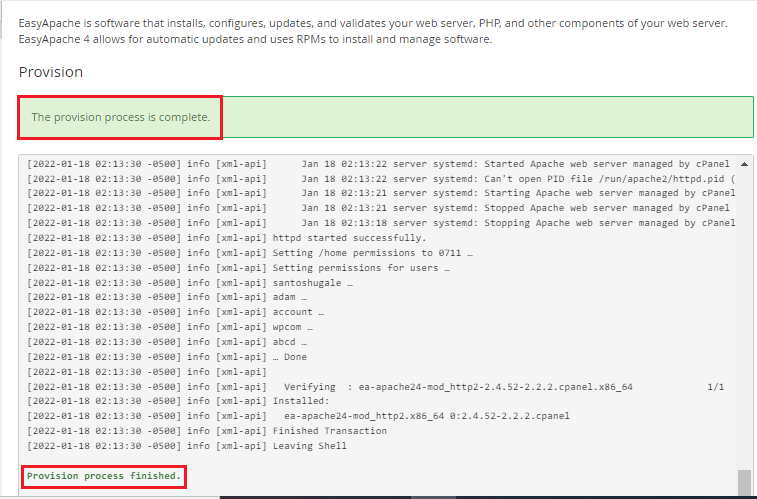Click the 'Provision process finished.' log line

tap(104, 476)
